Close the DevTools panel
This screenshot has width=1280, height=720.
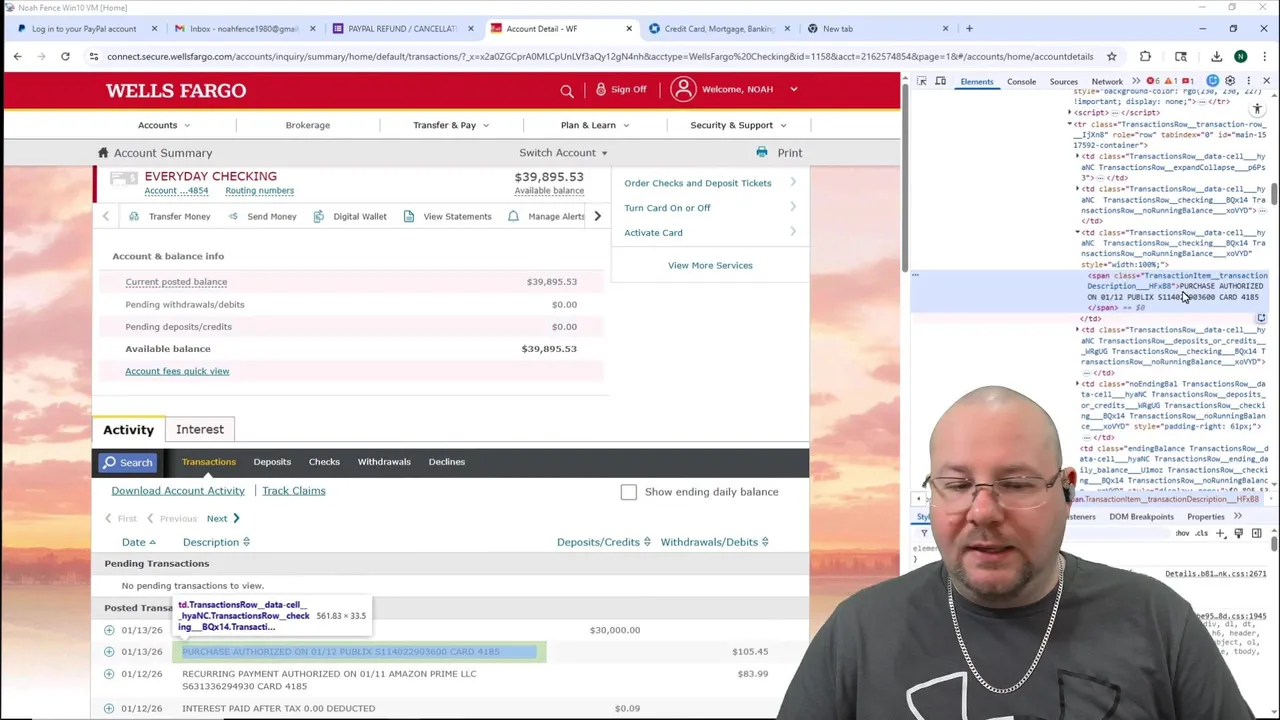[x=1266, y=81]
